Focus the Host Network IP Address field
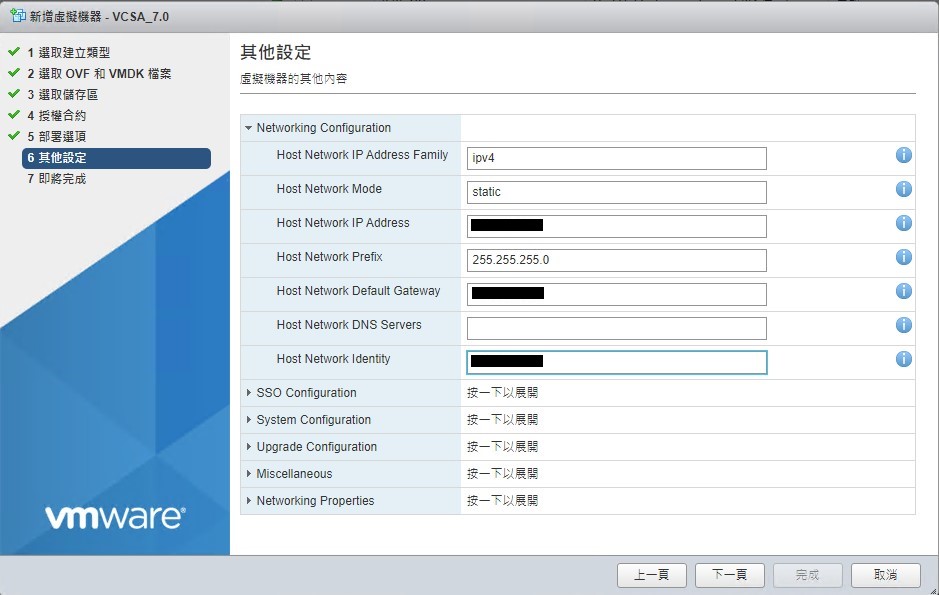939x595 pixels. tap(616, 226)
